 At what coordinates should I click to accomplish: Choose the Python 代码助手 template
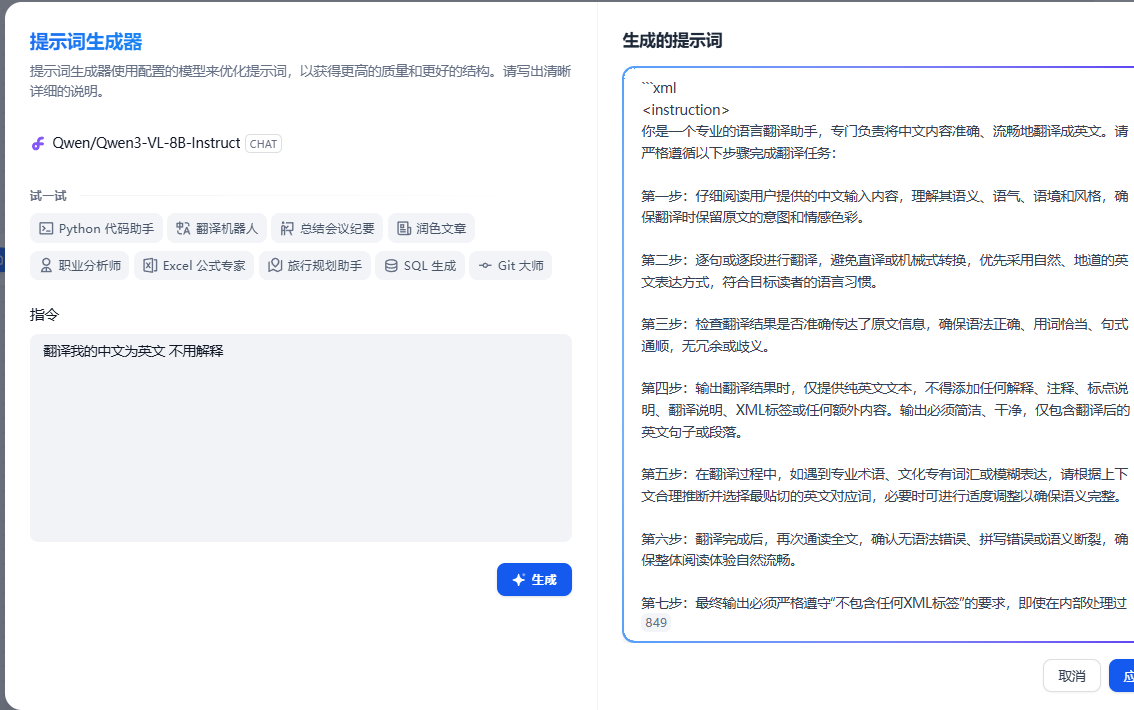point(96,228)
